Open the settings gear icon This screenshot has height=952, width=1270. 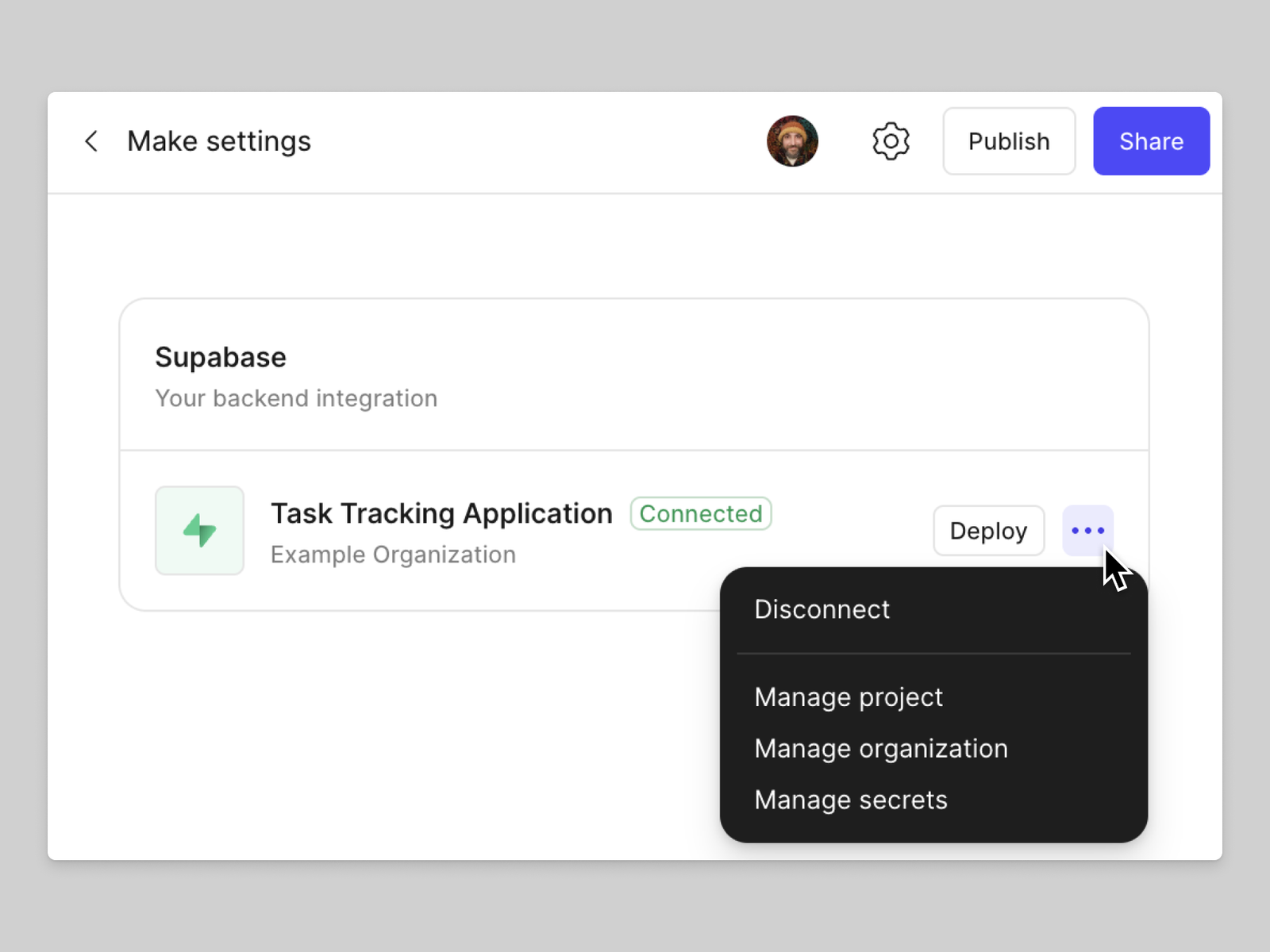coord(891,140)
